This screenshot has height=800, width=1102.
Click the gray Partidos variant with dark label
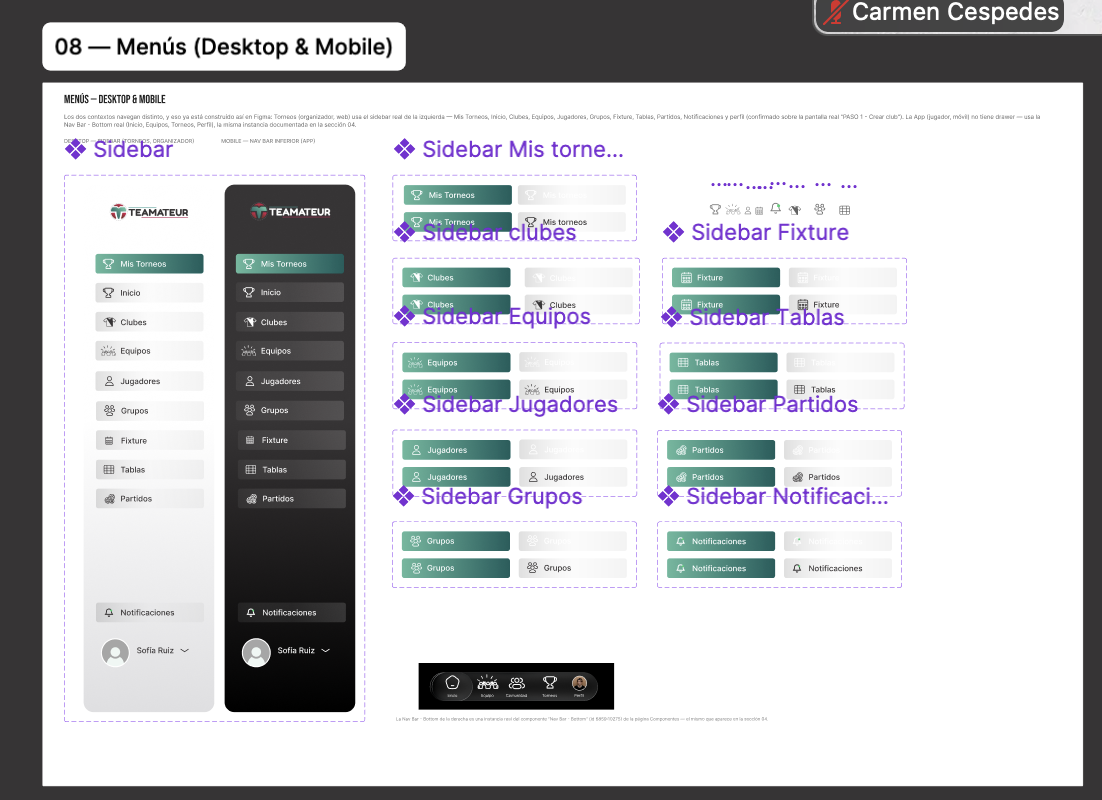tap(838, 477)
